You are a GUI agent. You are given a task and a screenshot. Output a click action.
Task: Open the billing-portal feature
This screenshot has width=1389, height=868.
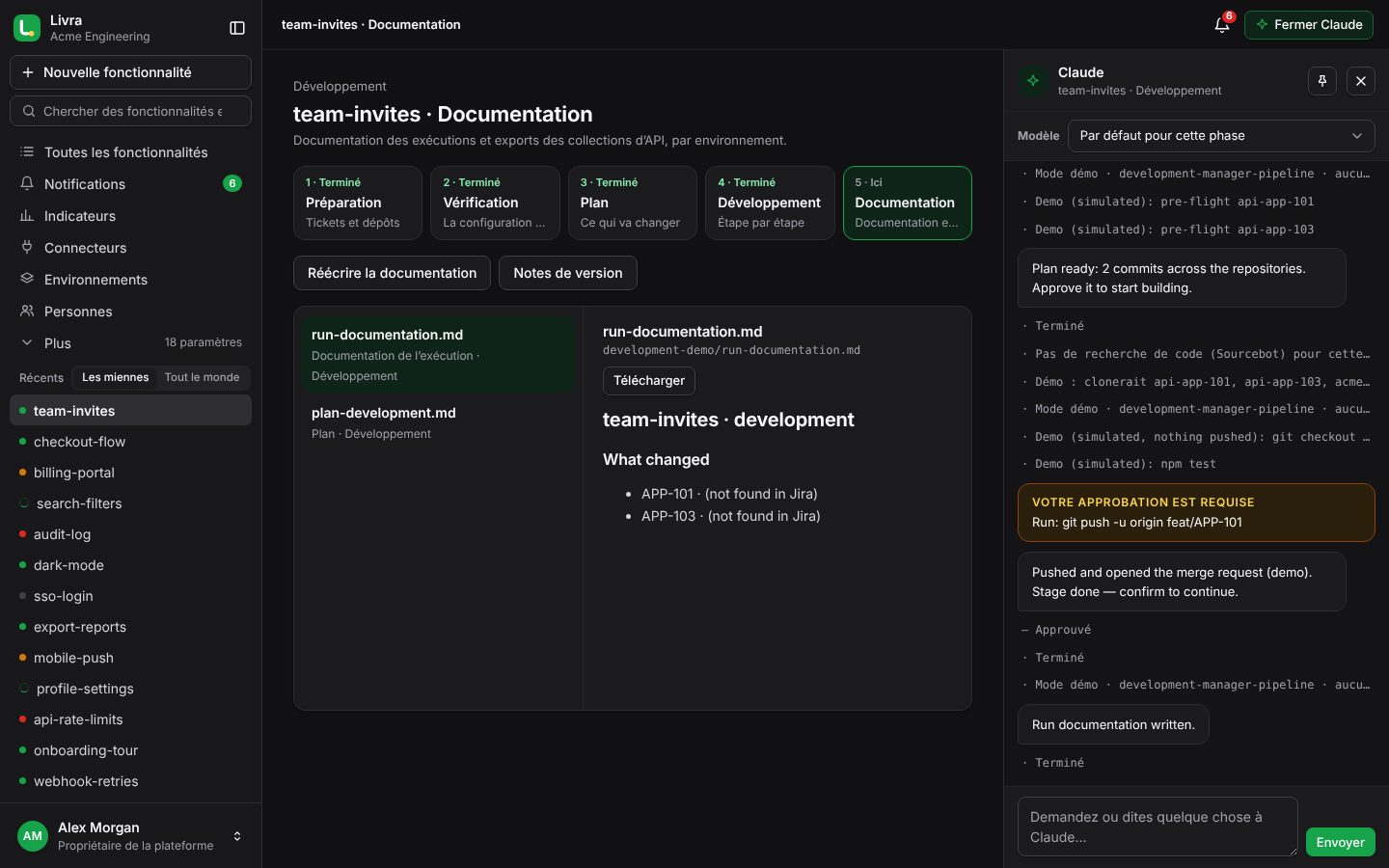pyautogui.click(x=130, y=473)
